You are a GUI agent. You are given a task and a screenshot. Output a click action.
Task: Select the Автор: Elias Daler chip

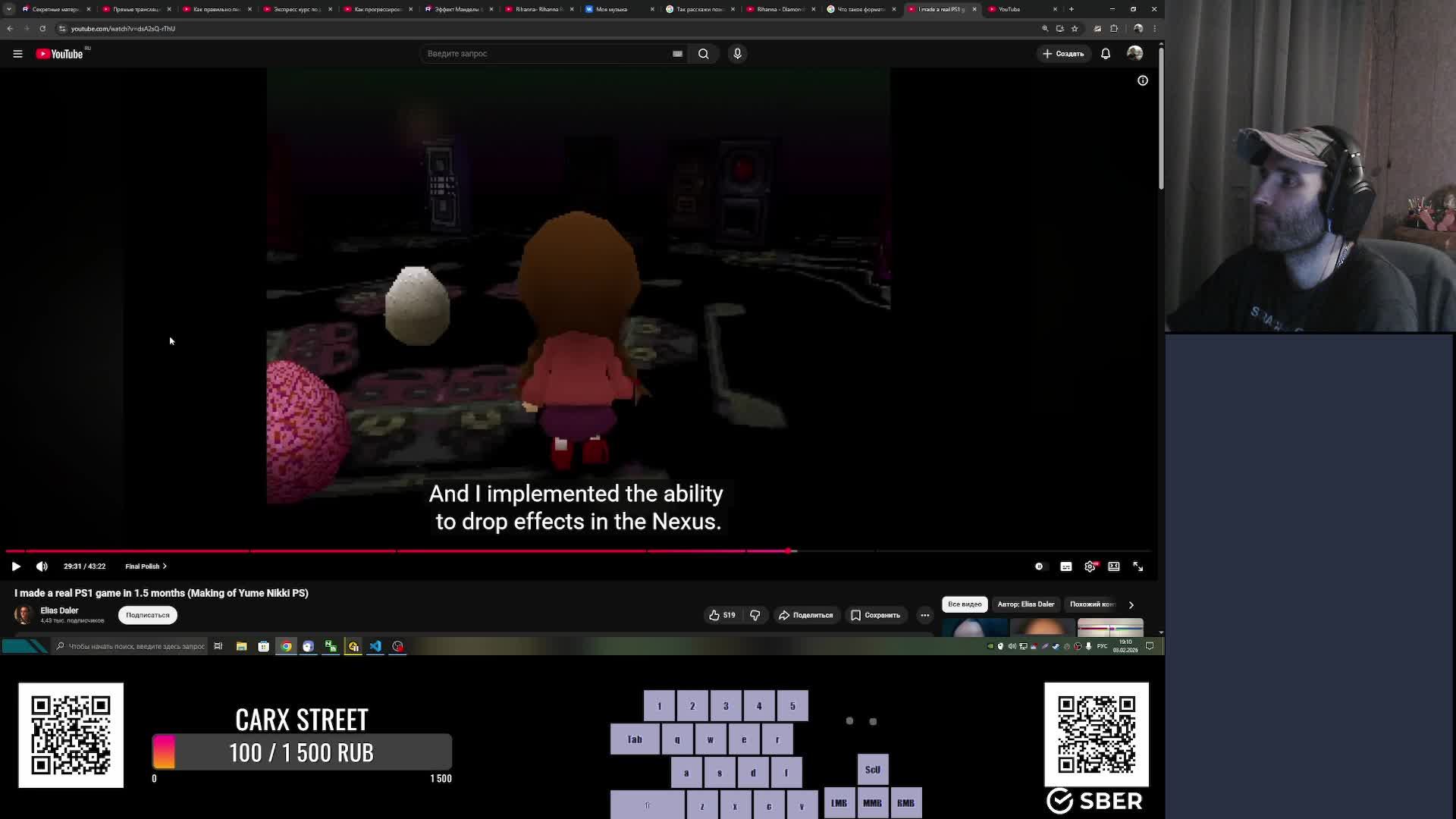click(x=1025, y=604)
